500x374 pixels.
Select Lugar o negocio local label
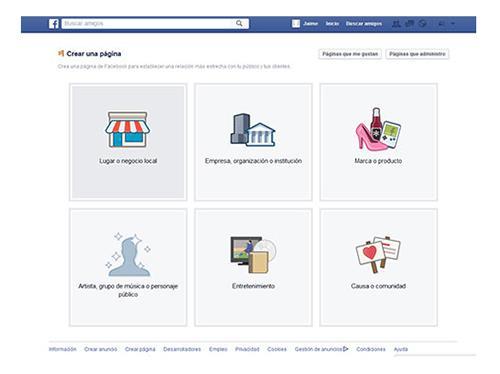(128, 161)
